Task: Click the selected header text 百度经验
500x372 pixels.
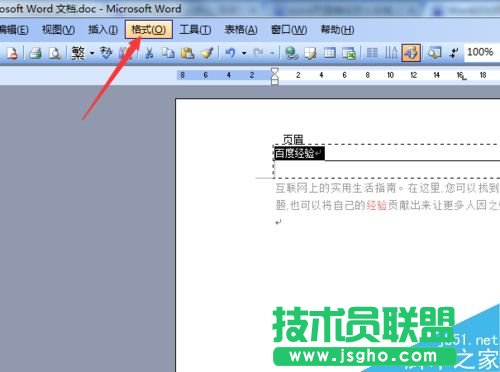Action: pos(294,153)
